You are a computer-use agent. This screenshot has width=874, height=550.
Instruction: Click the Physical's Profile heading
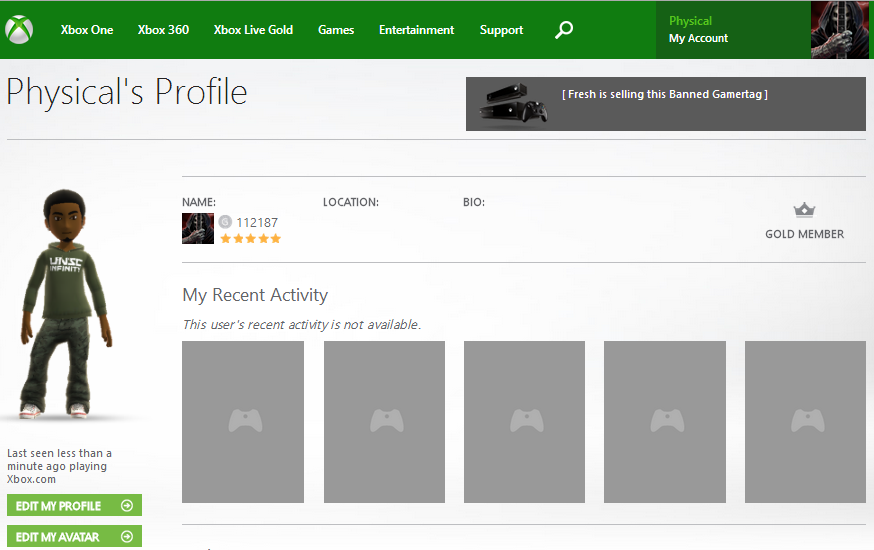[127, 92]
